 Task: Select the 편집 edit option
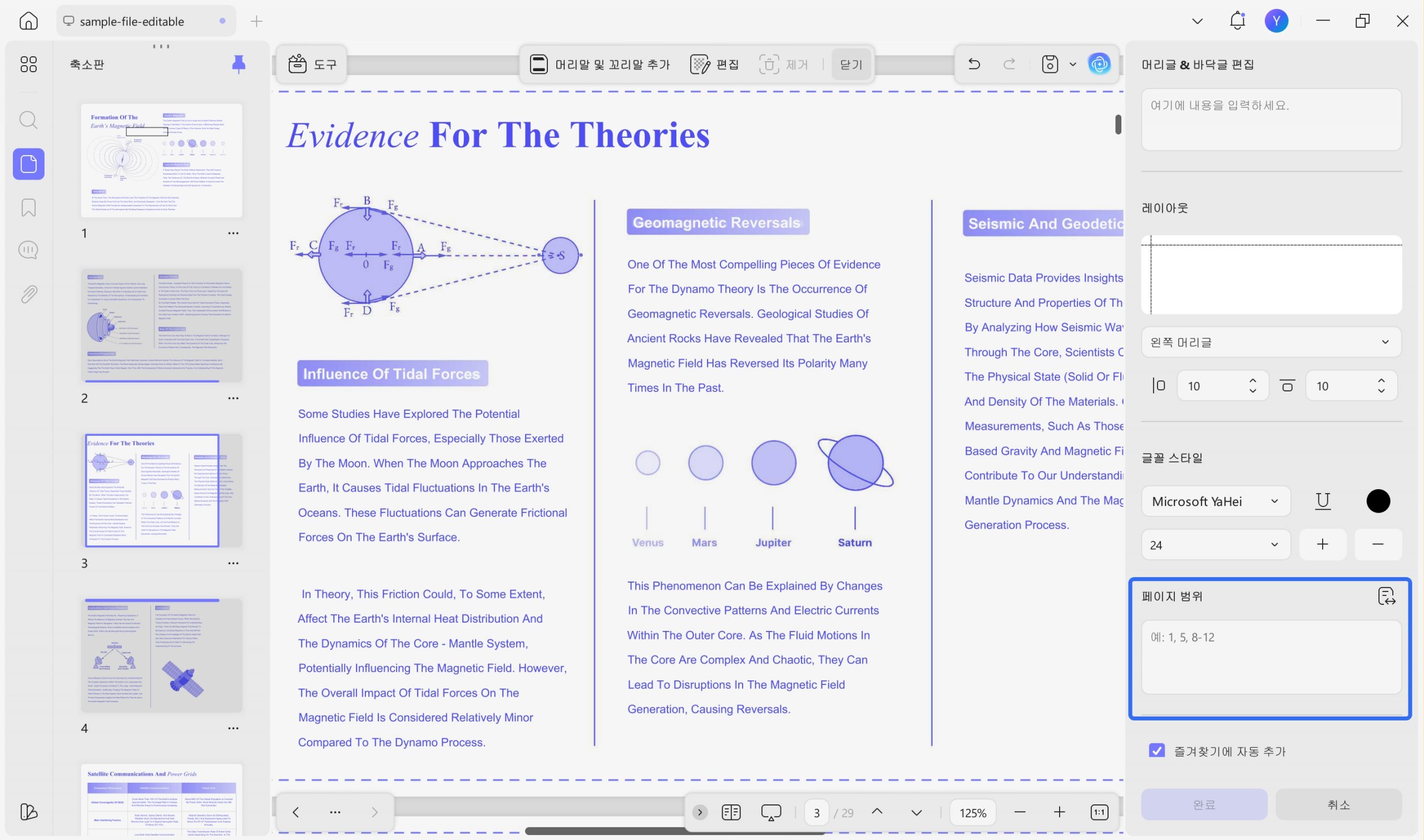coord(715,64)
